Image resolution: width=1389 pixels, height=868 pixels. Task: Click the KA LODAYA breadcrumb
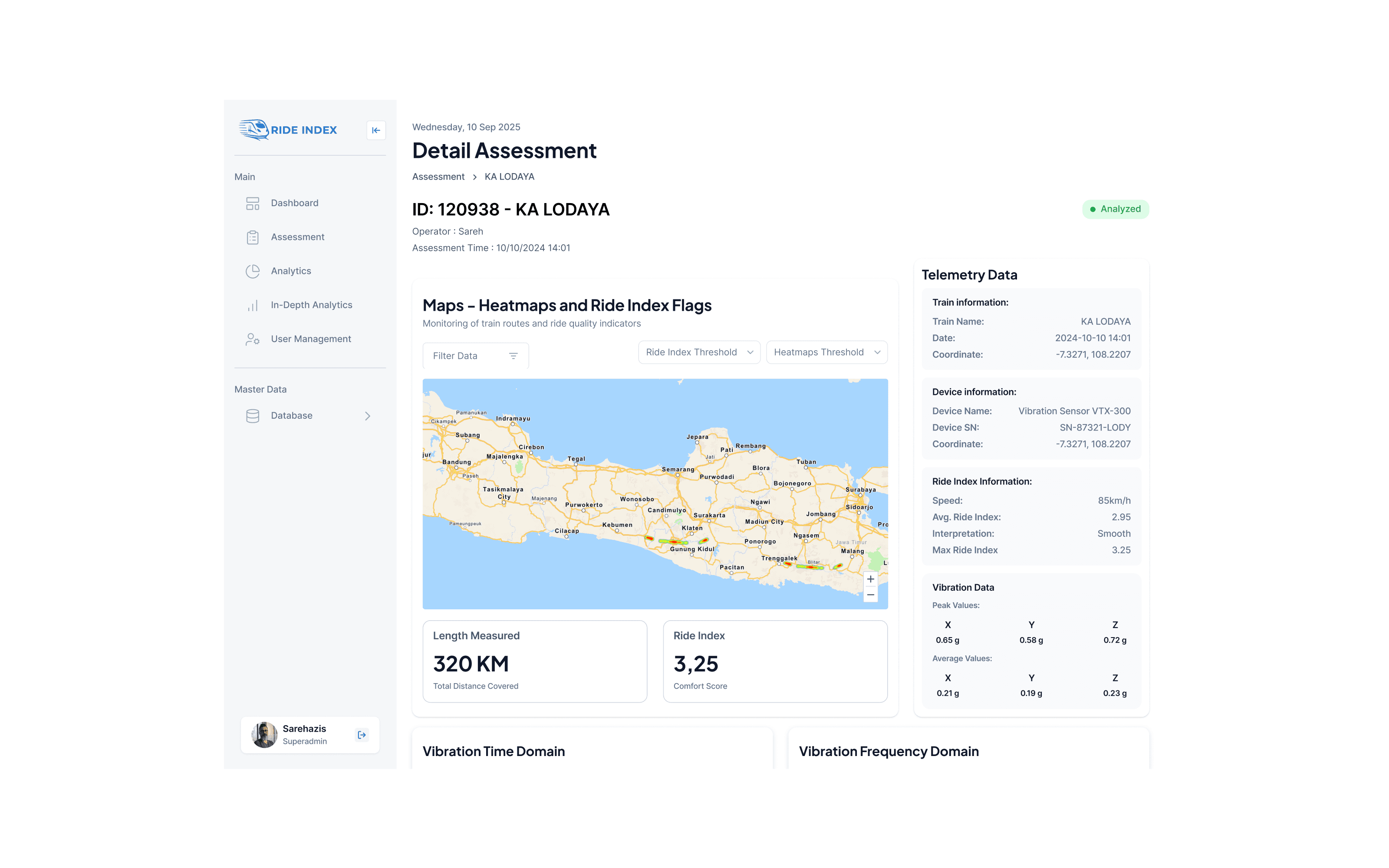509,177
